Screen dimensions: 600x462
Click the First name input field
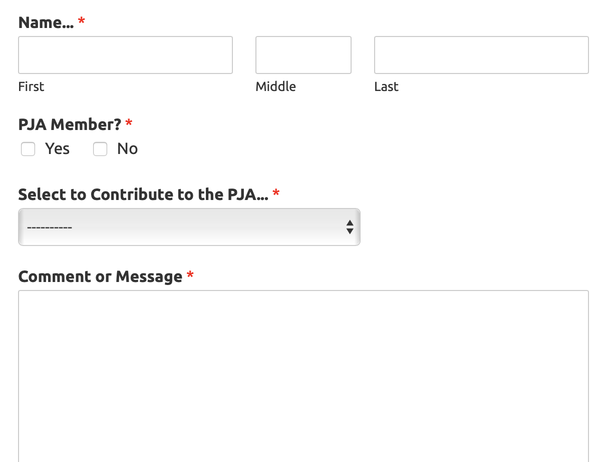[x=125, y=55]
